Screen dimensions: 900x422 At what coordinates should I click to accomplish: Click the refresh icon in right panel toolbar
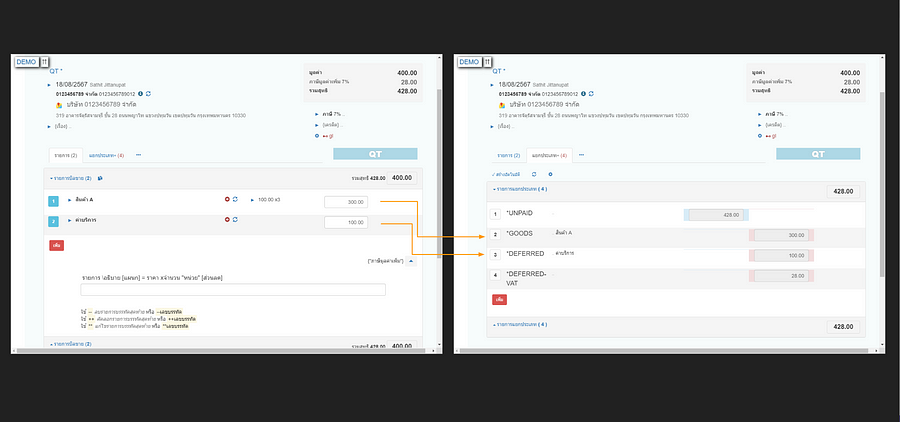pyautogui.click(x=533, y=174)
